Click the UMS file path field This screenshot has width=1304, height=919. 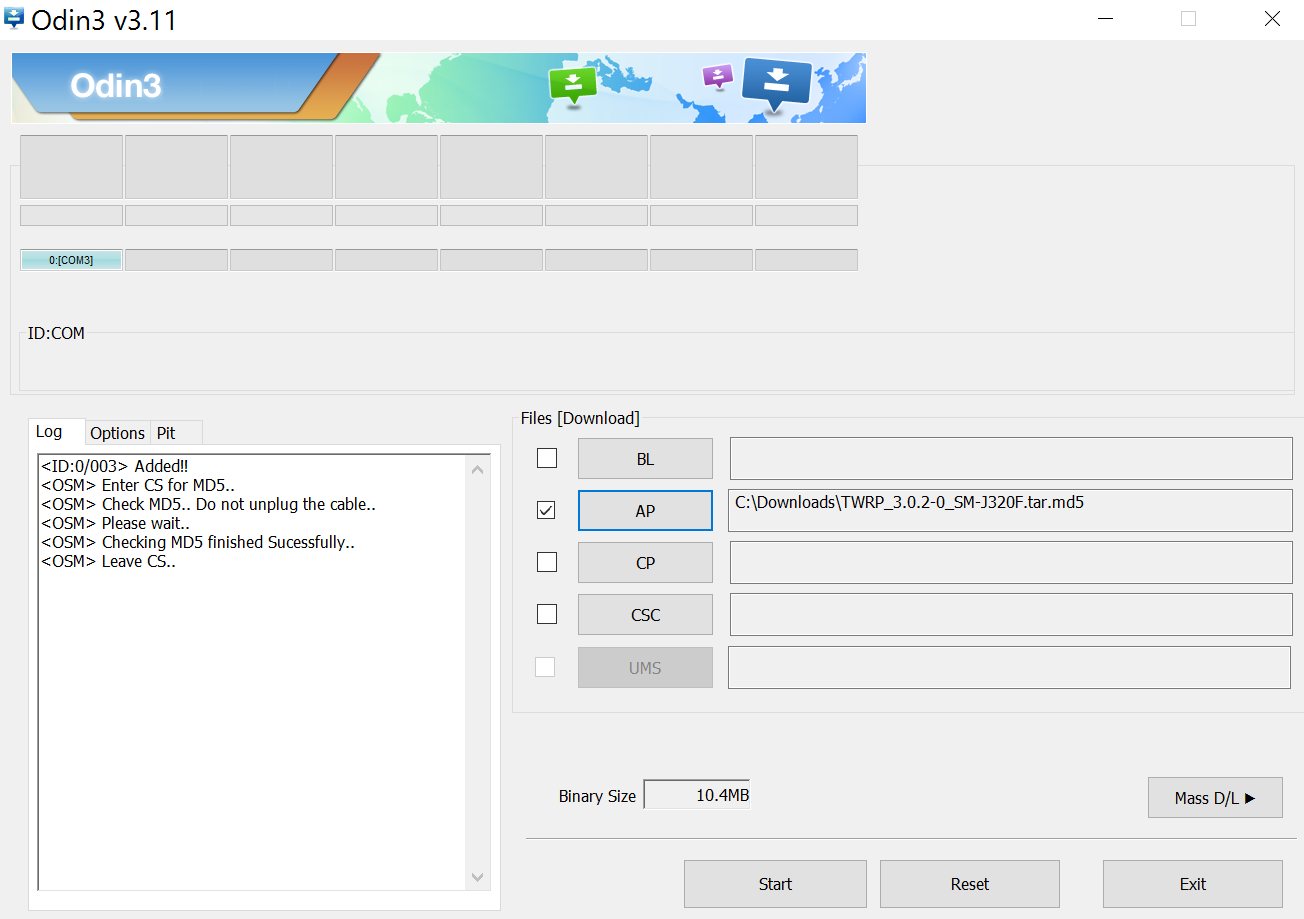pyautogui.click(x=1009, y=667)
